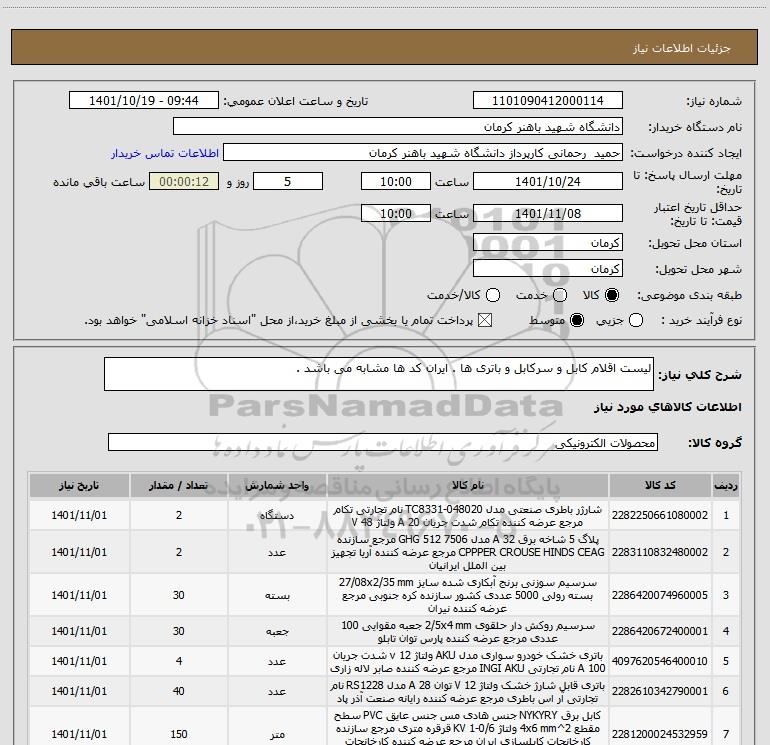
Task: Click the delivery city field 'کرمان'
Action: click(548, 269)
